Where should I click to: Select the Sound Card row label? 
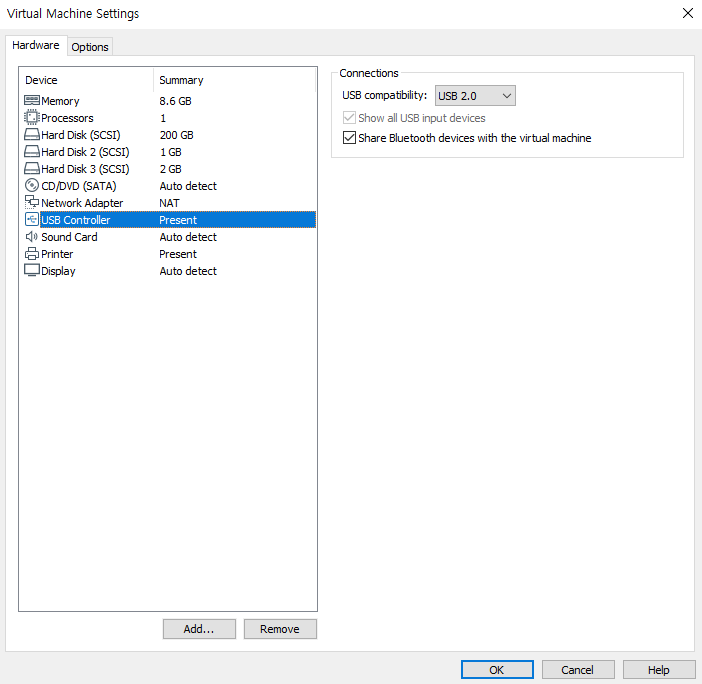pos(69,237)
